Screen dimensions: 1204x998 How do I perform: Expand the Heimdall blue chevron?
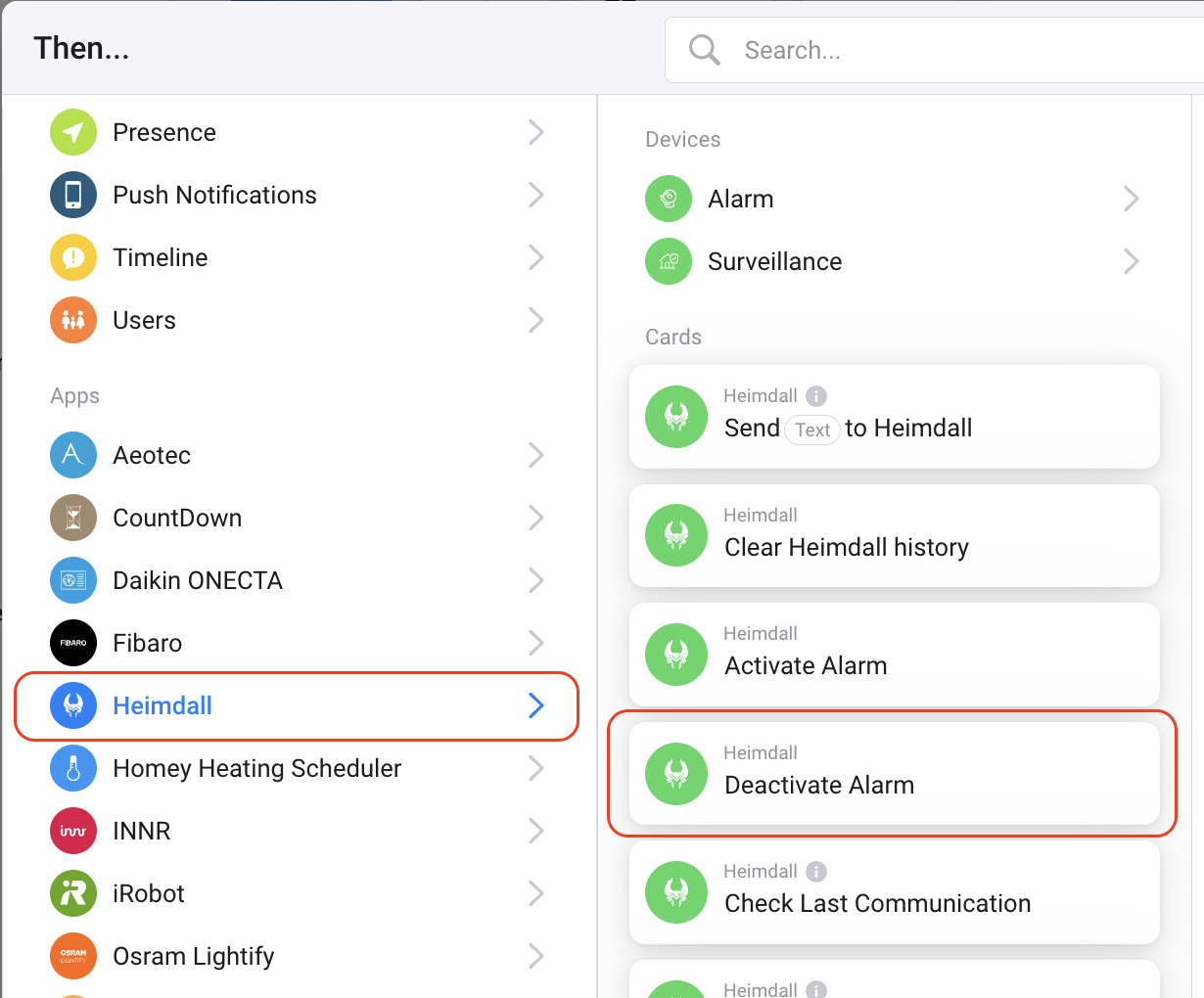[535, 705]
